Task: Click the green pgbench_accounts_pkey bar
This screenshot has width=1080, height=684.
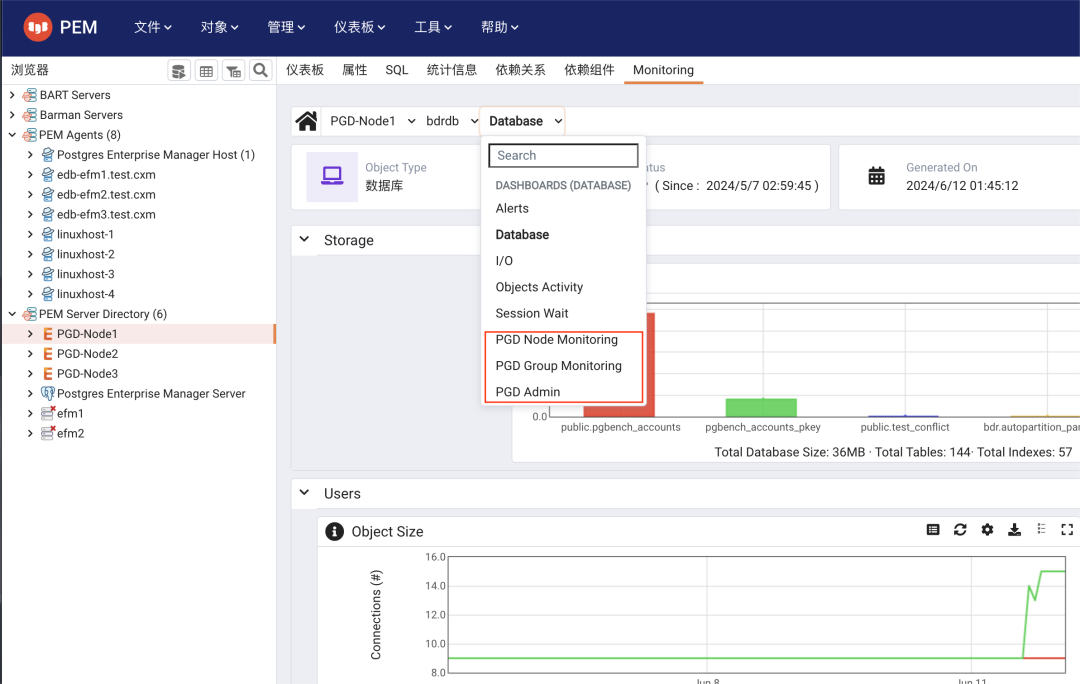Action: [761, 407]
